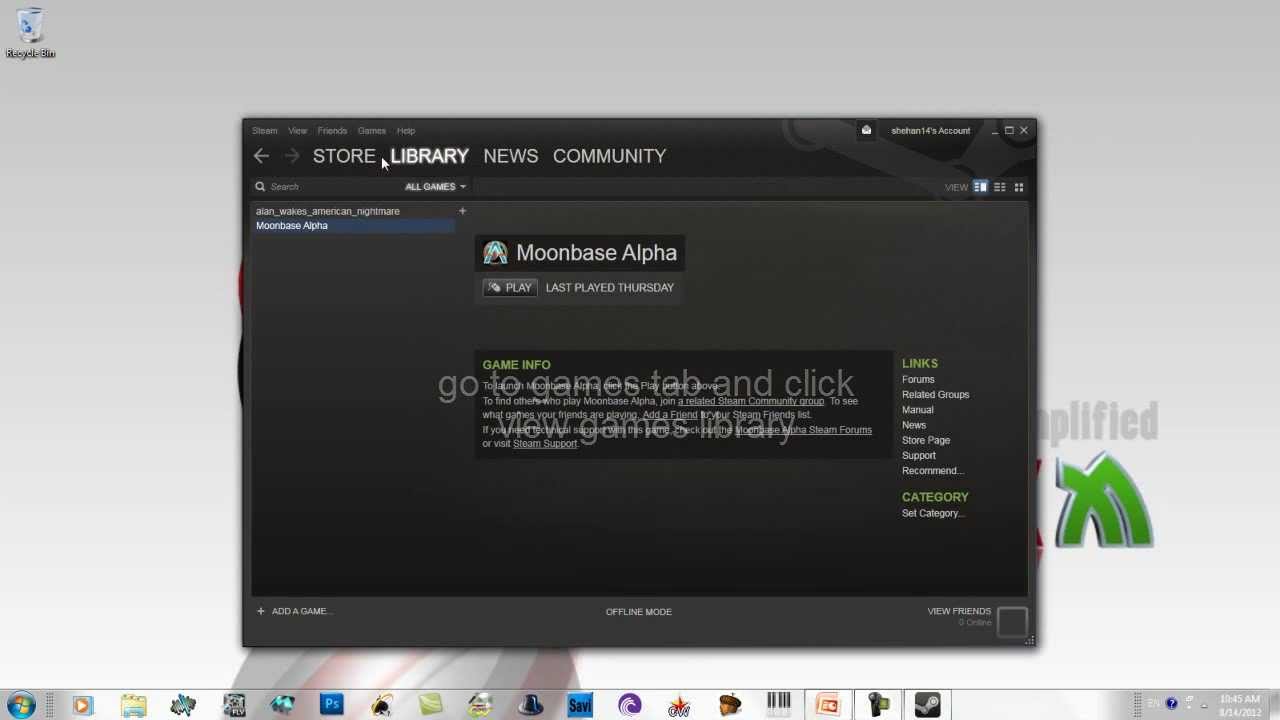Open the Windows Start menu orb

[21, 704]
